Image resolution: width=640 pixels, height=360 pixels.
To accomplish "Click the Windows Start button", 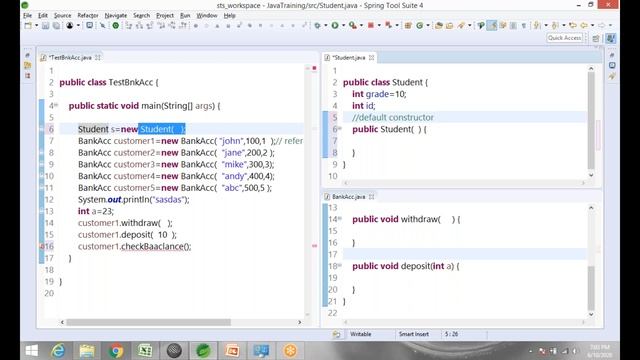I will coord(31,351).
